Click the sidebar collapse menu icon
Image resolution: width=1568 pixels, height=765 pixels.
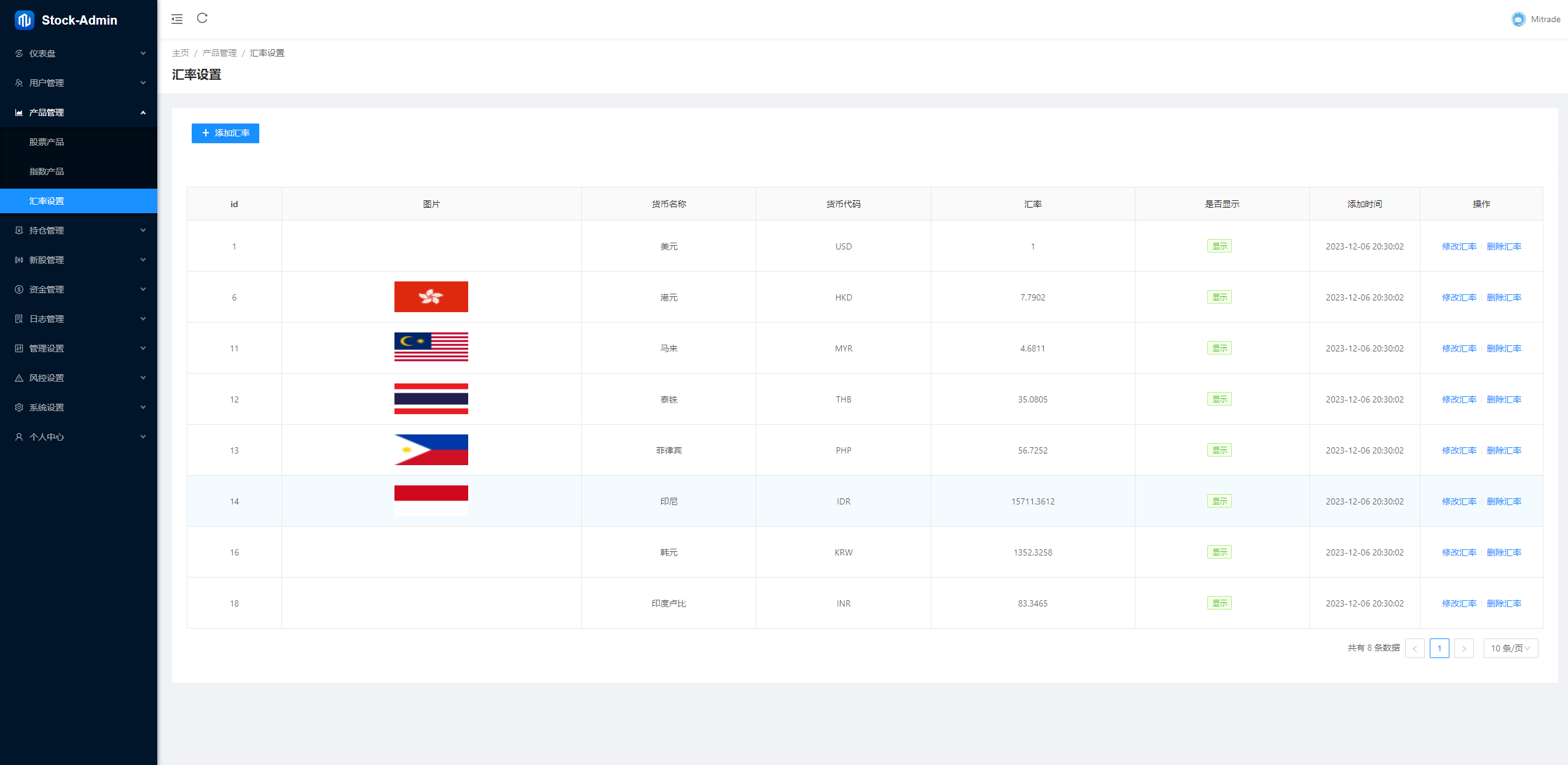click(177, 19)
